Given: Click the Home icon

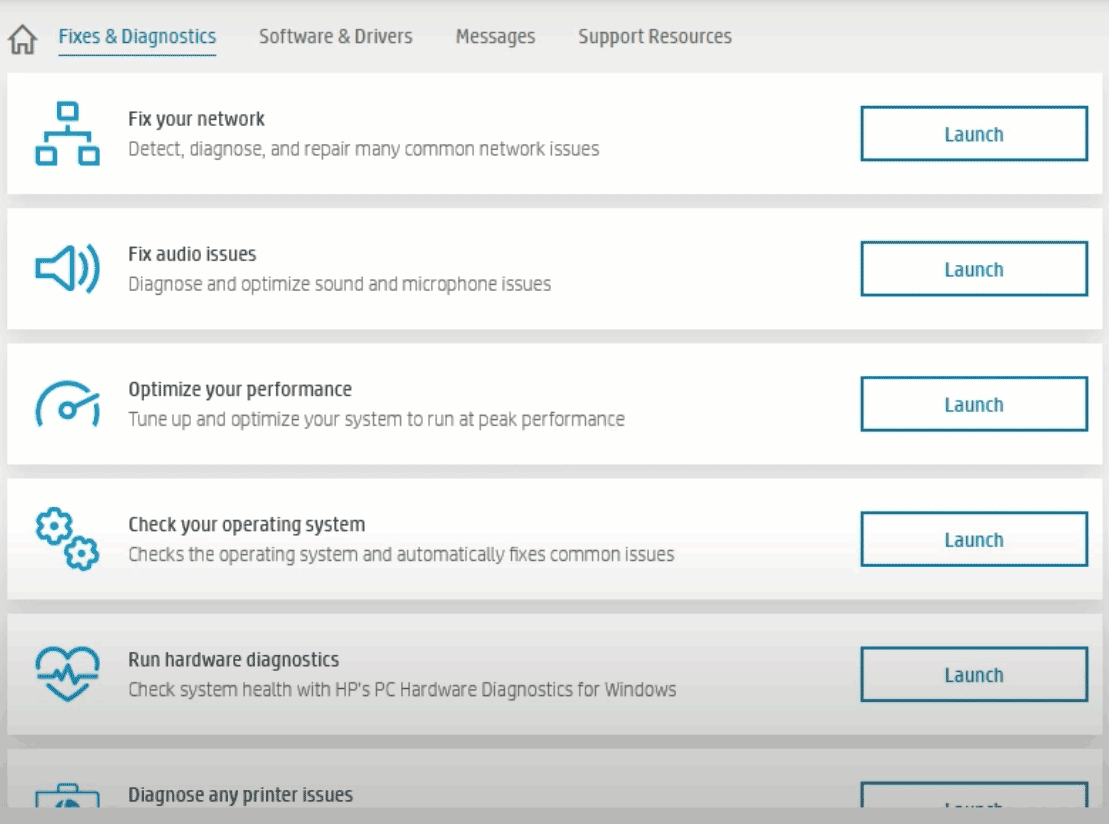Looking at the screenshot, I should click(x=22, y=40).
